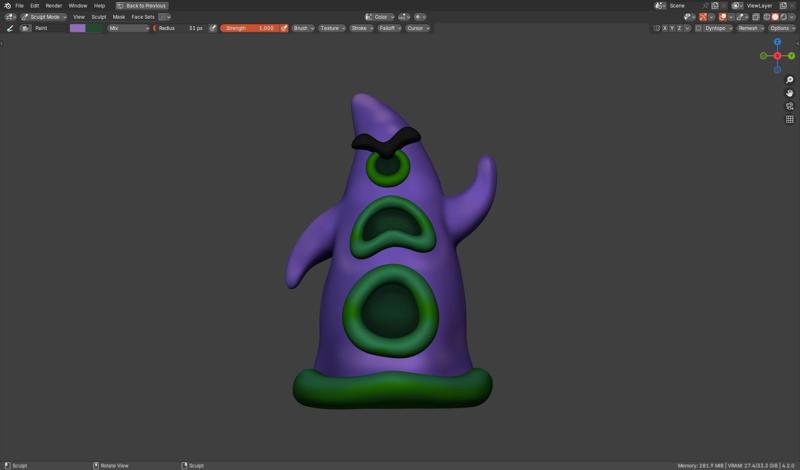
Task: Click the ViewLayer name field
Action: [x=761, y=6]
